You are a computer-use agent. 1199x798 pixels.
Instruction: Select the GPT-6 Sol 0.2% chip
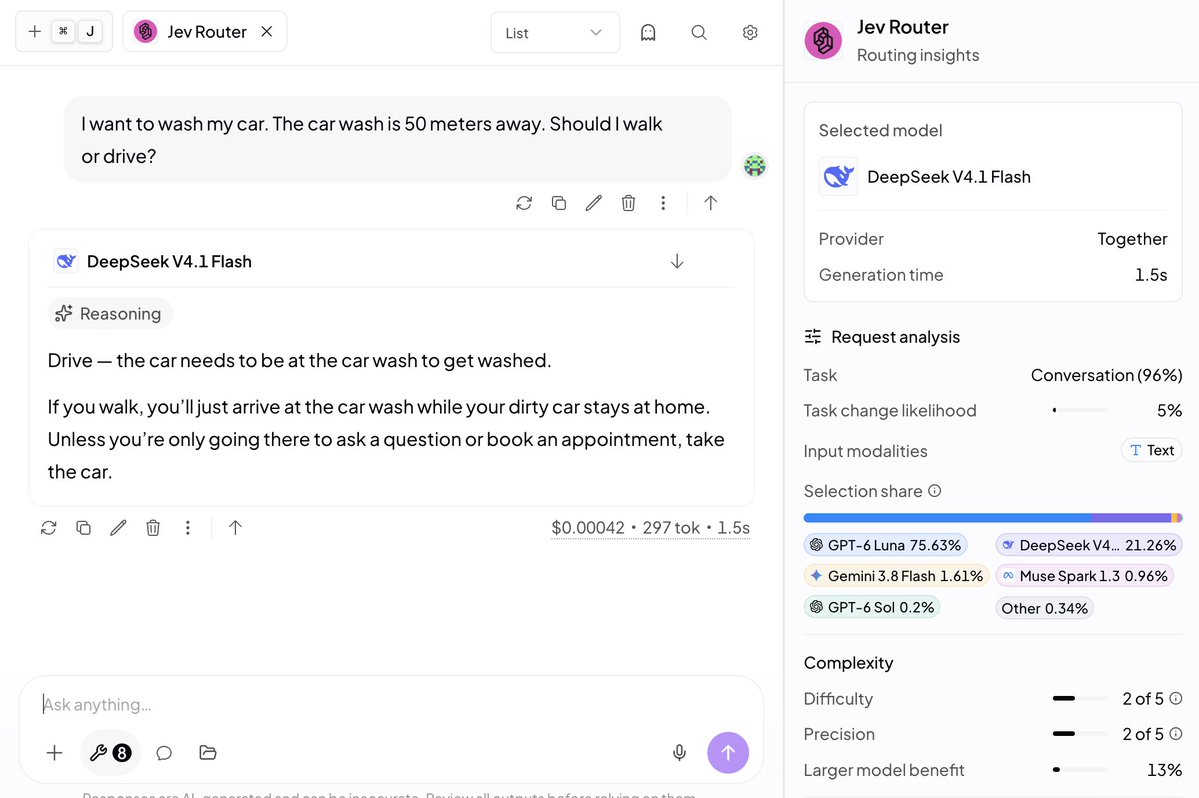tap(872, 607)
